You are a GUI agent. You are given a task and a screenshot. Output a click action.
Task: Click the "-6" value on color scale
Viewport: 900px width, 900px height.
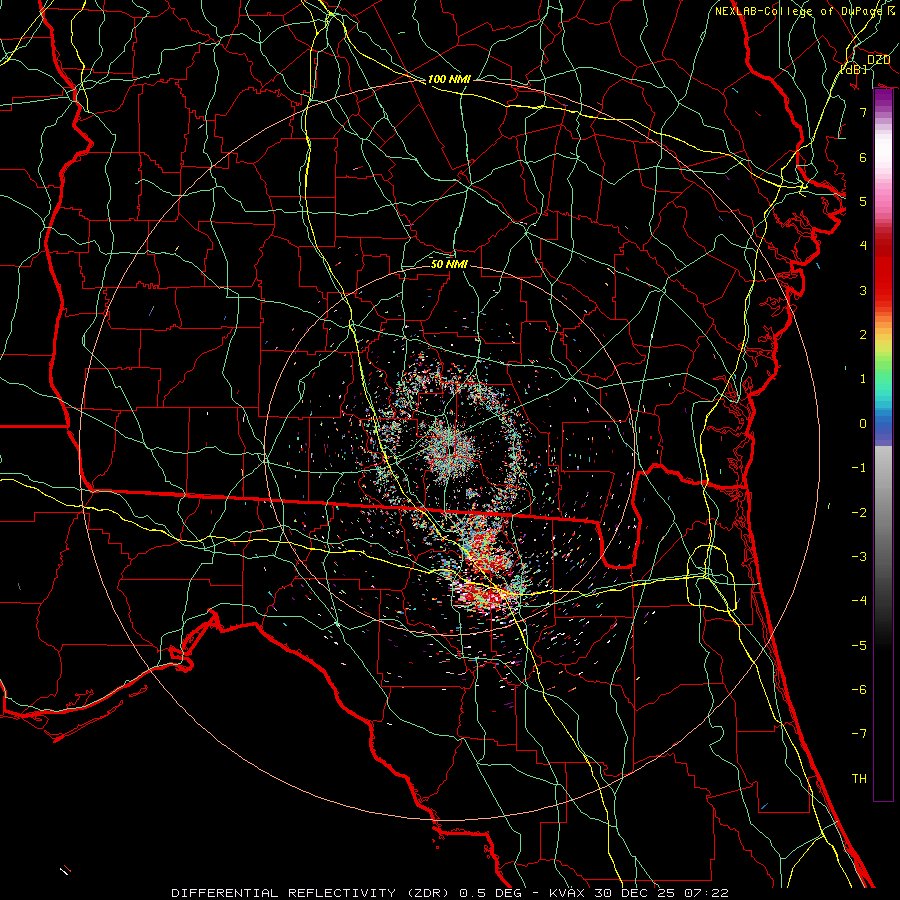point(859,689)
